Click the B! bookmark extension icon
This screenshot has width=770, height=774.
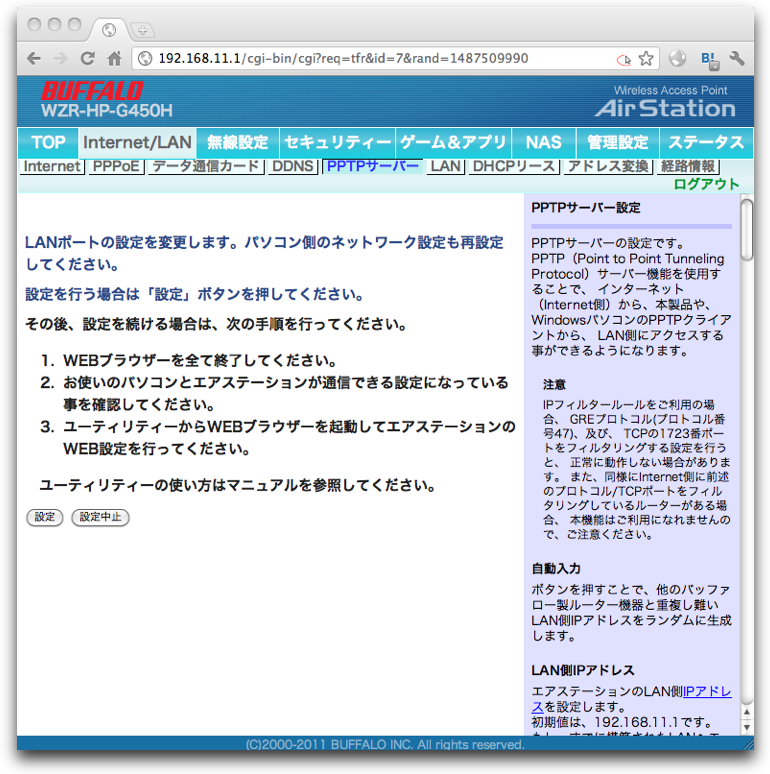pos(710,60)
